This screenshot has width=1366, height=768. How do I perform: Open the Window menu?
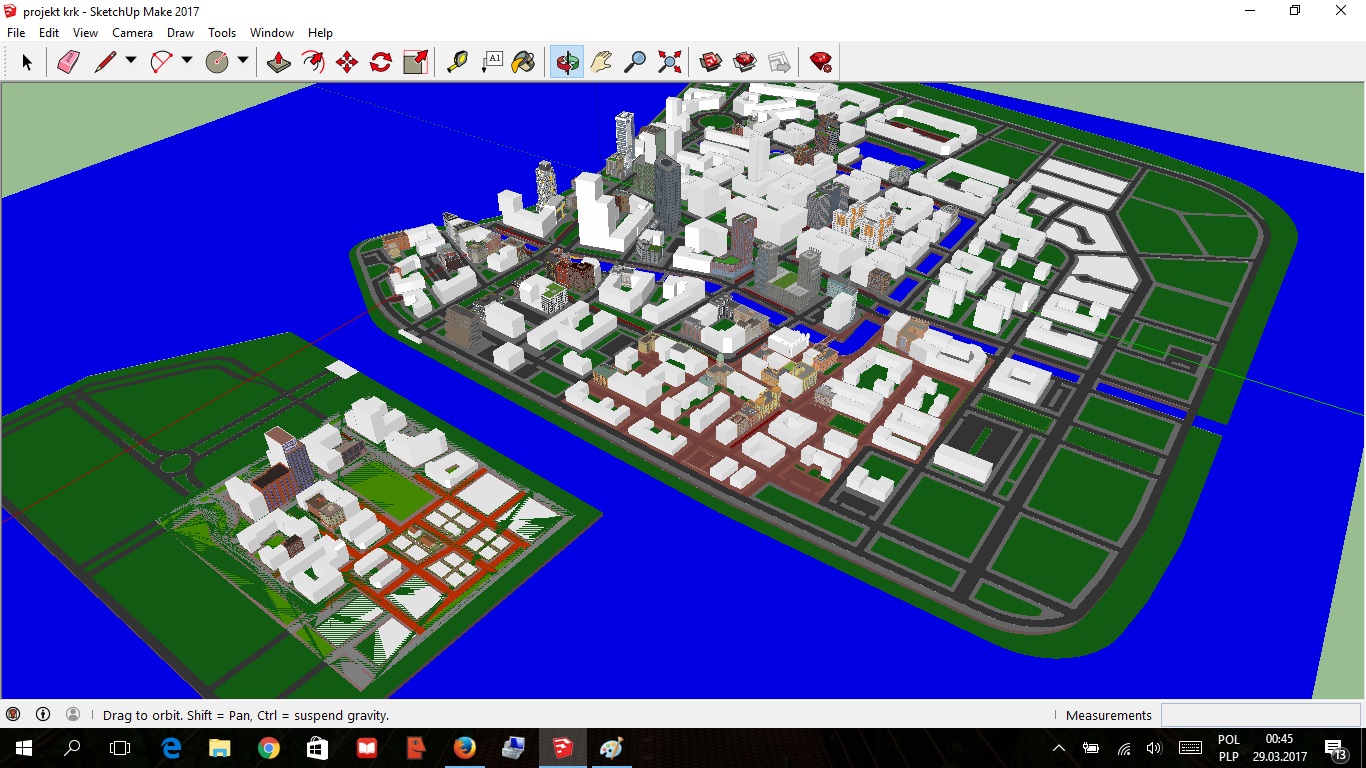pyautogui.click(x=272, y=33)
